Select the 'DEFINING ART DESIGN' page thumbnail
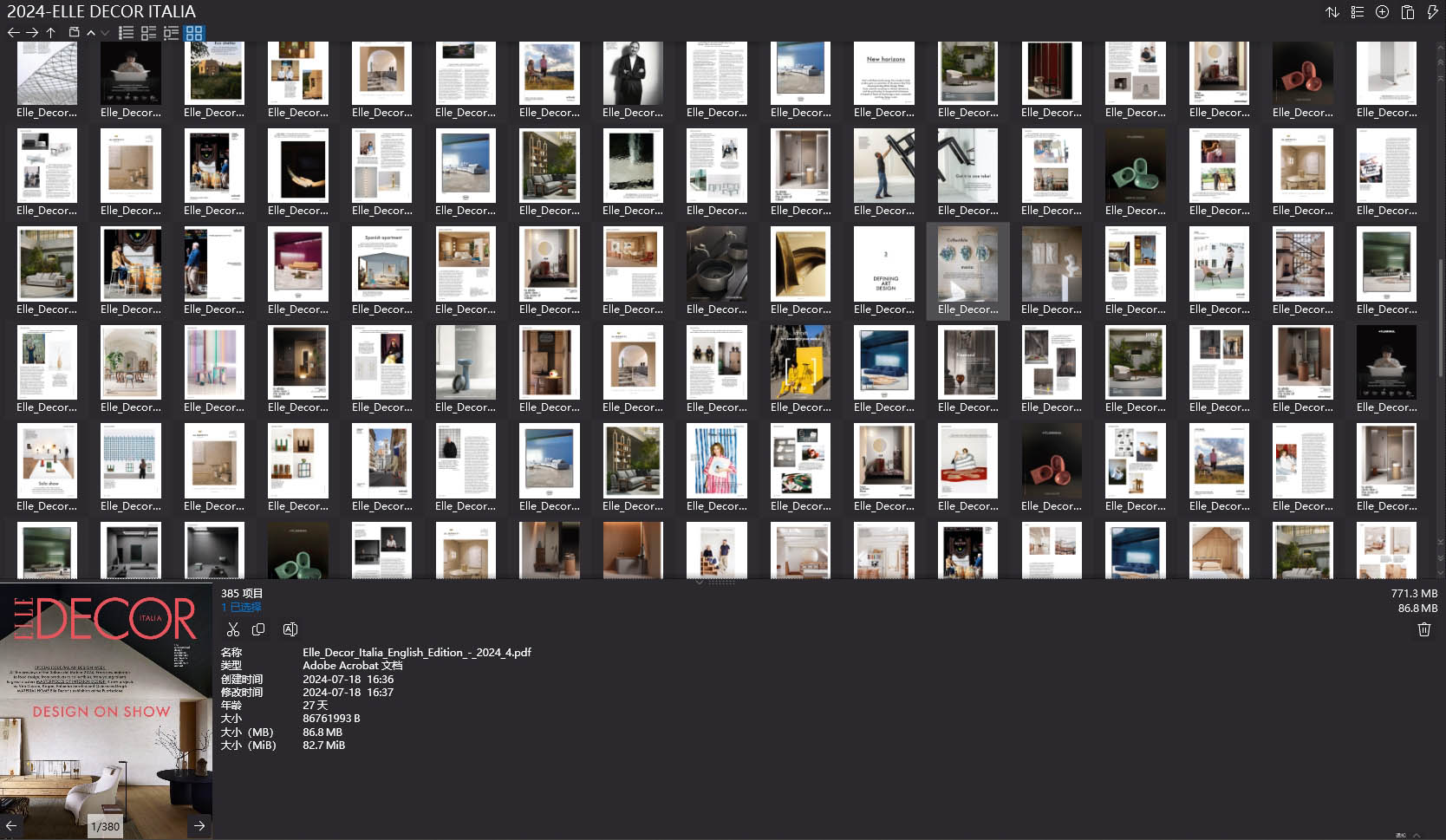The width and height of the screenshot is (1446, 840). tap(884, 264)
